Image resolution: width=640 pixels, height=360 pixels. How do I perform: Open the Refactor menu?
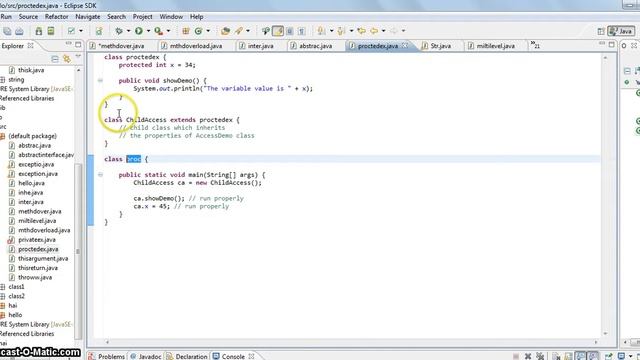point(56,17)
